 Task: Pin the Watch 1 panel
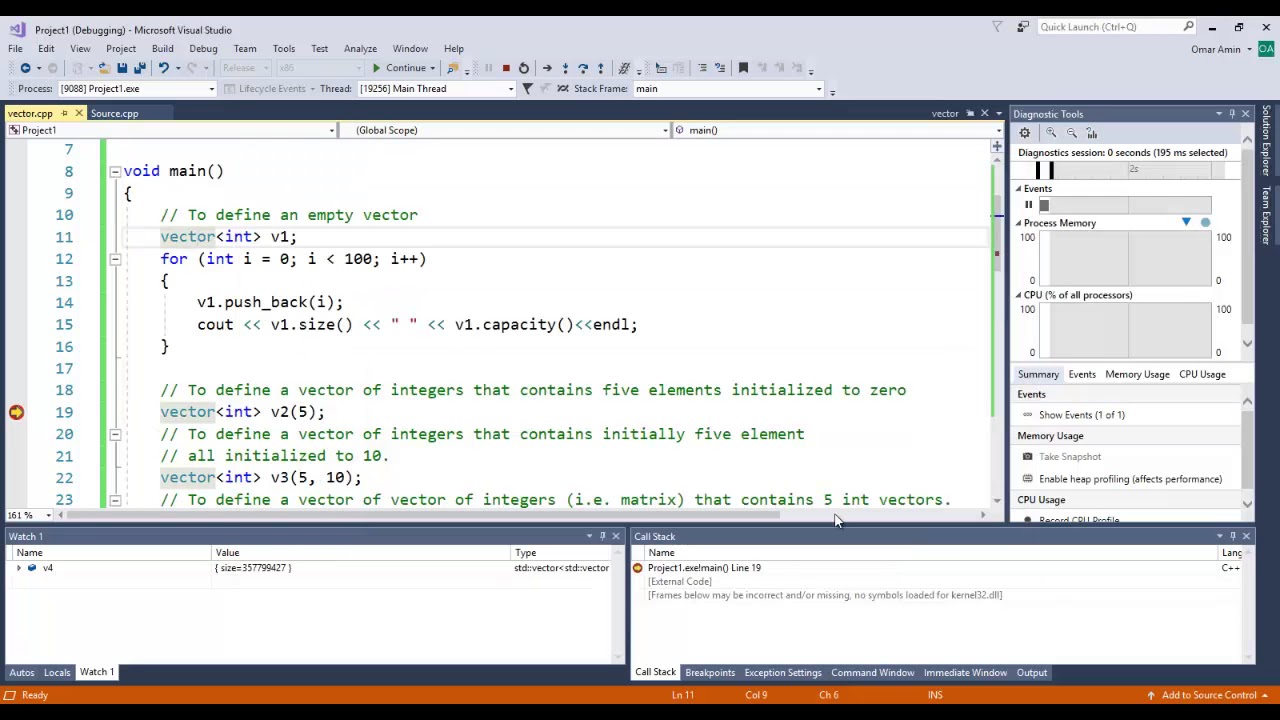pos(602,537)
